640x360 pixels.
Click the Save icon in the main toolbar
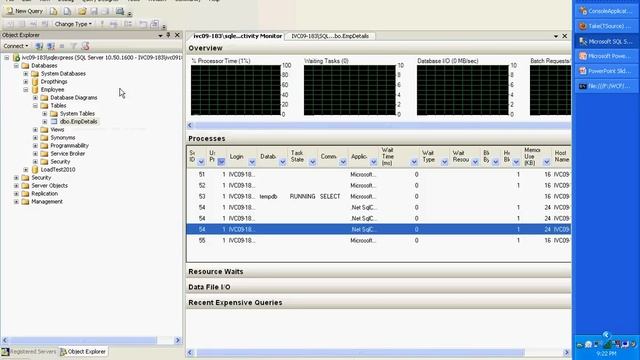click(94, 11)
